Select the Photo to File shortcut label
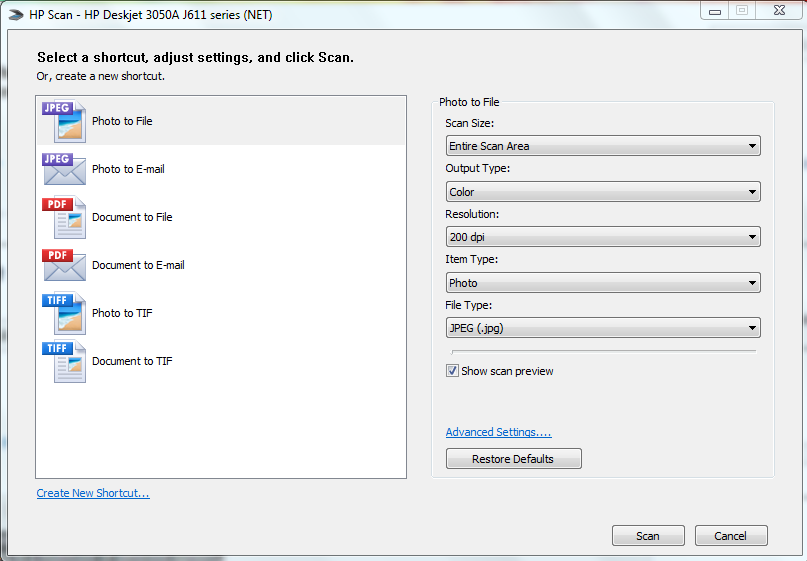 click(x=122, y=121)
